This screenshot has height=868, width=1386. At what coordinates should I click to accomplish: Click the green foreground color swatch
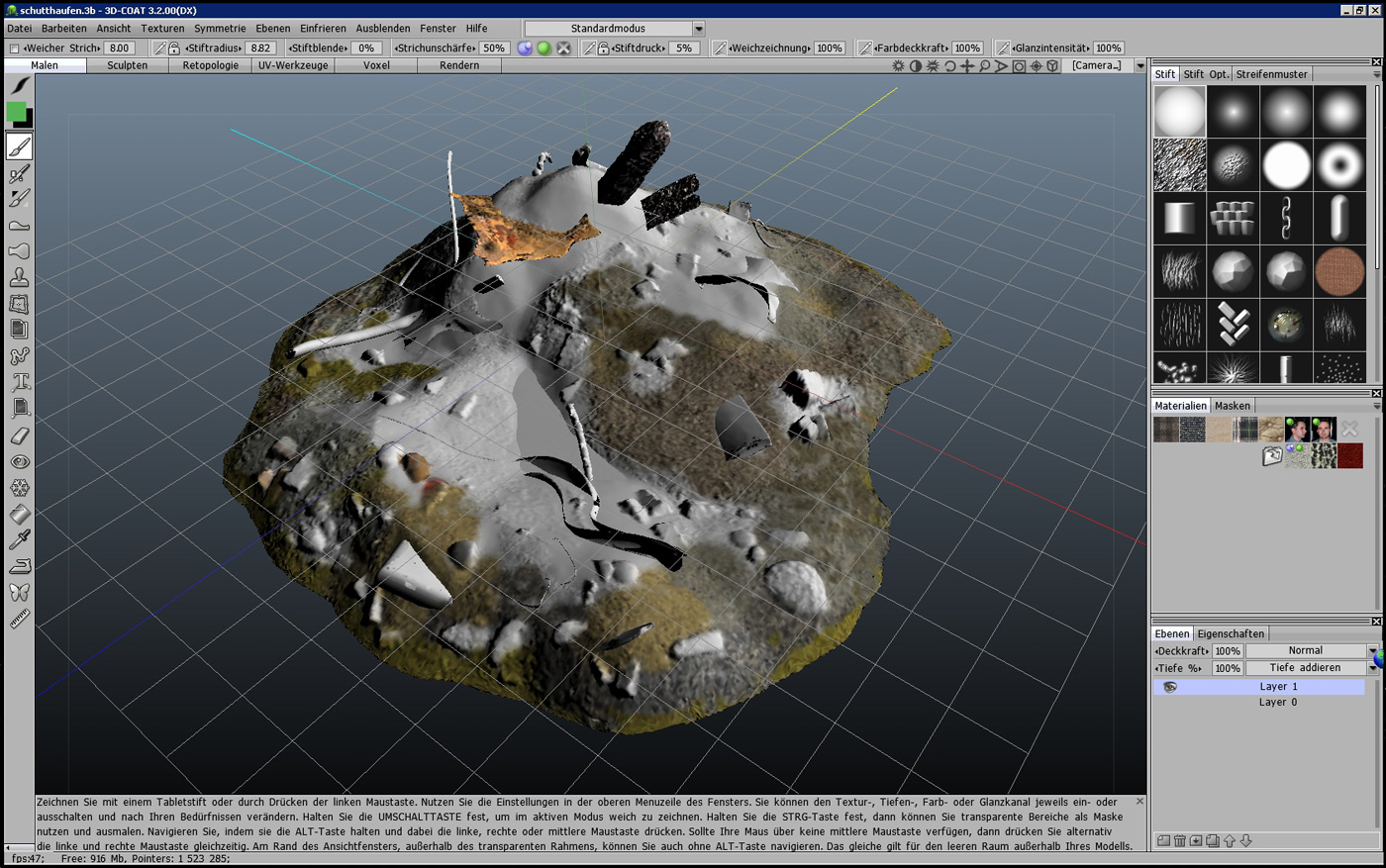coord(16,112)
